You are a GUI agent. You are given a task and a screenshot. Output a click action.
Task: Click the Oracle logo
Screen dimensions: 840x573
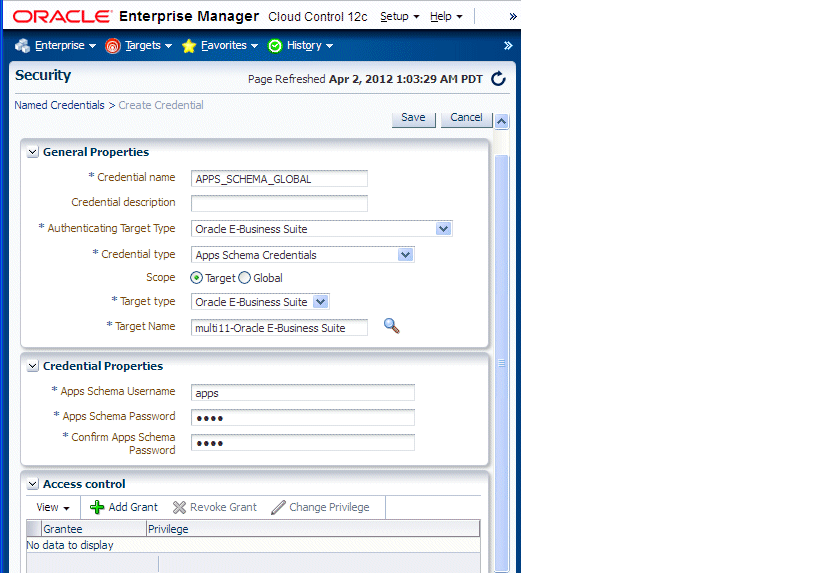tap(62, 17)
